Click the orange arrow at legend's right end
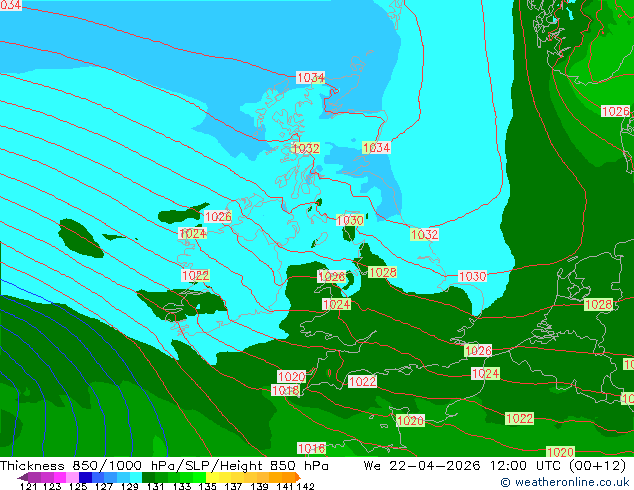This screenshot has height=490, width=634. tap(298, 477)
